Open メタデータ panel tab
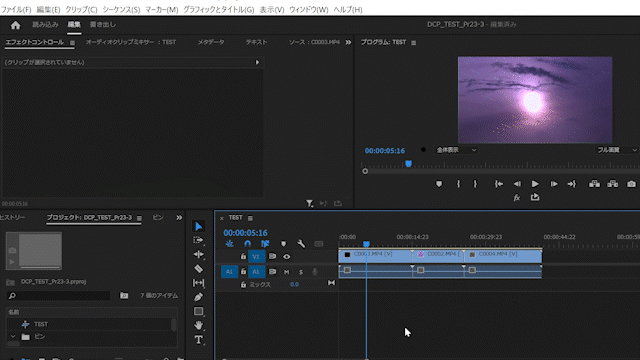 click(x=211, y=42)
